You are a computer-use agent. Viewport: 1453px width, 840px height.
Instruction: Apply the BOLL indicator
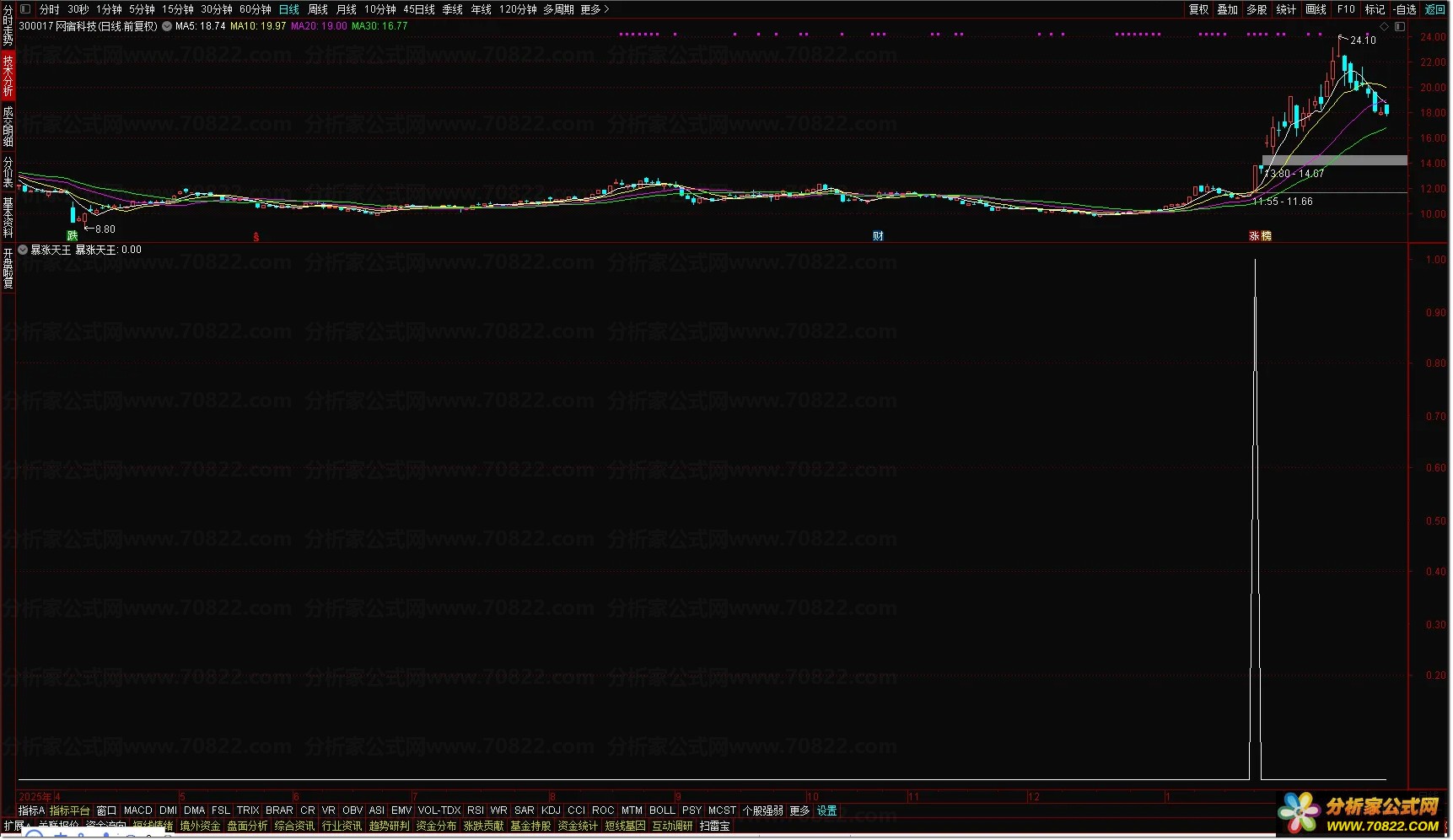point(662,810)
